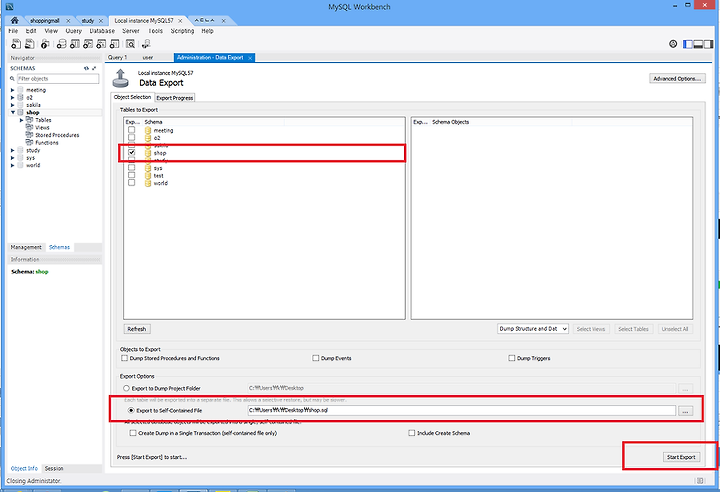Create a new schema toolbar icon
This screenshot has width=720, height=492.
61,44
